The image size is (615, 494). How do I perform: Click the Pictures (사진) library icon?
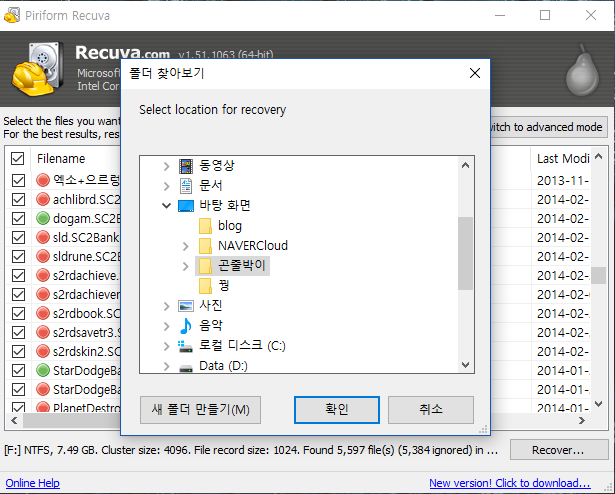point(186,306)
